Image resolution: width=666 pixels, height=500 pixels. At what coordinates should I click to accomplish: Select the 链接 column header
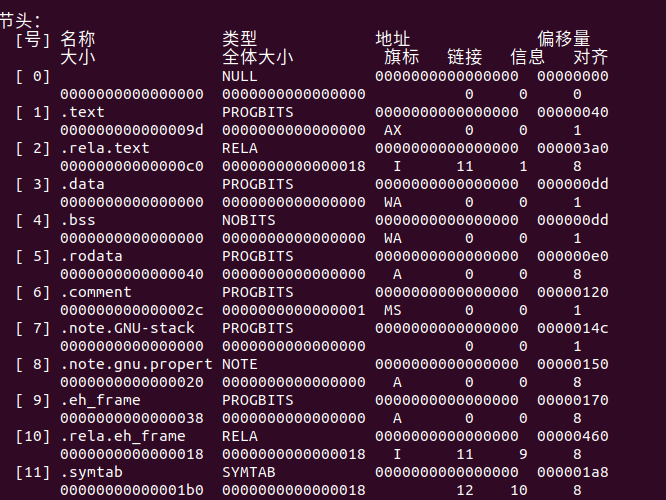pyautogui.click(x=465, y=57)
